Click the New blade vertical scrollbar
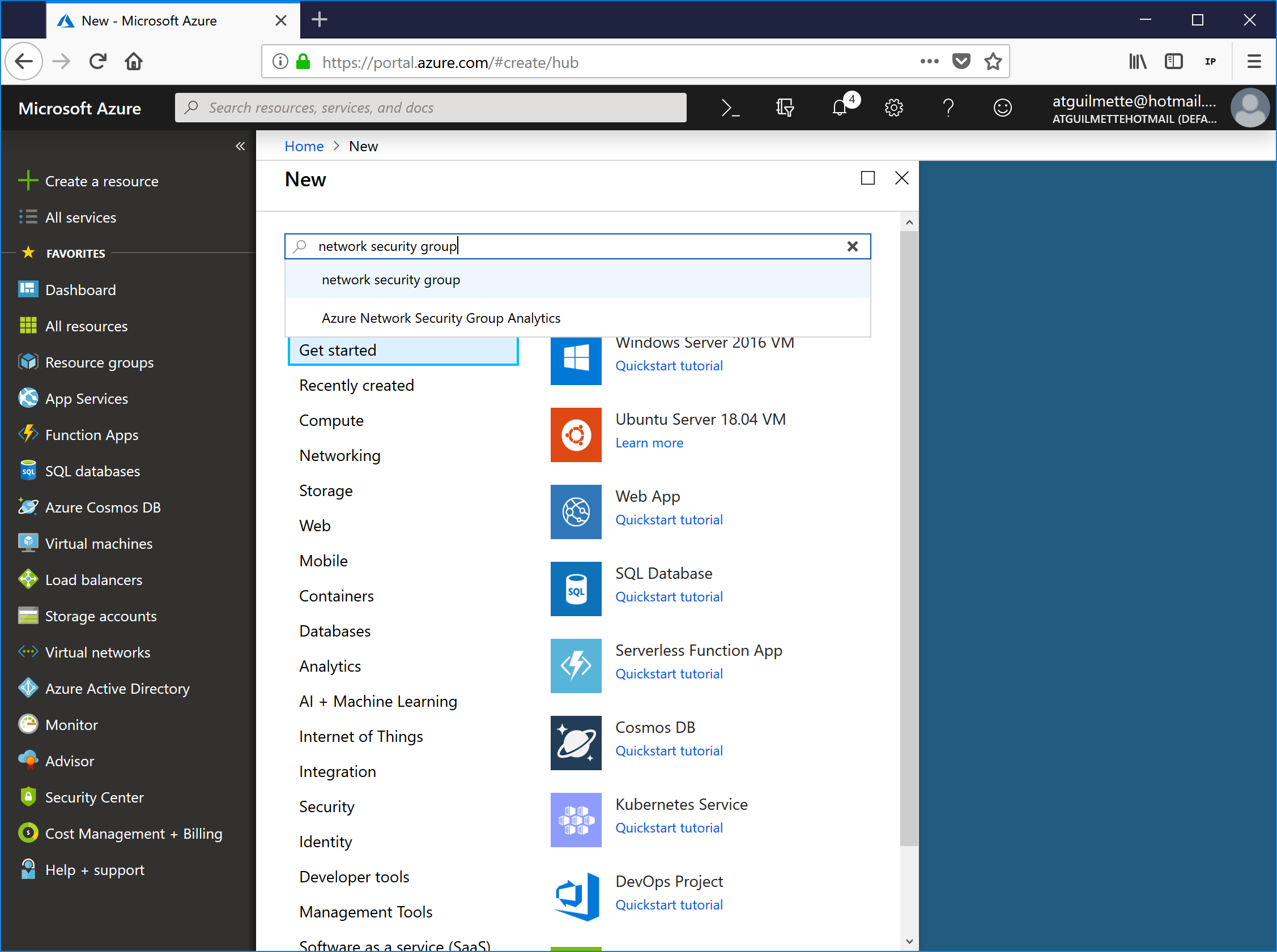 909,536
